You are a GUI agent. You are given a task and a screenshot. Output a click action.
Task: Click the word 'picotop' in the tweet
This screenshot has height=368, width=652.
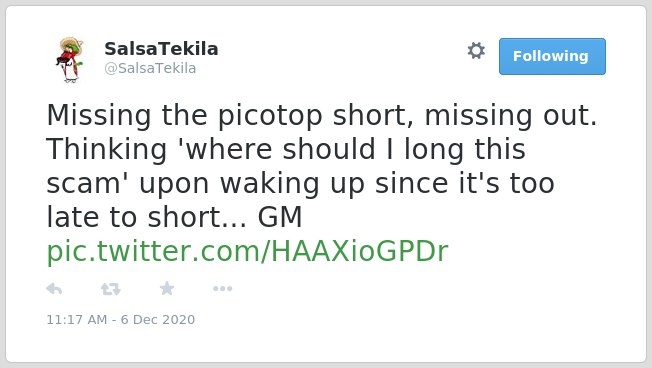(x=270, y=116)
